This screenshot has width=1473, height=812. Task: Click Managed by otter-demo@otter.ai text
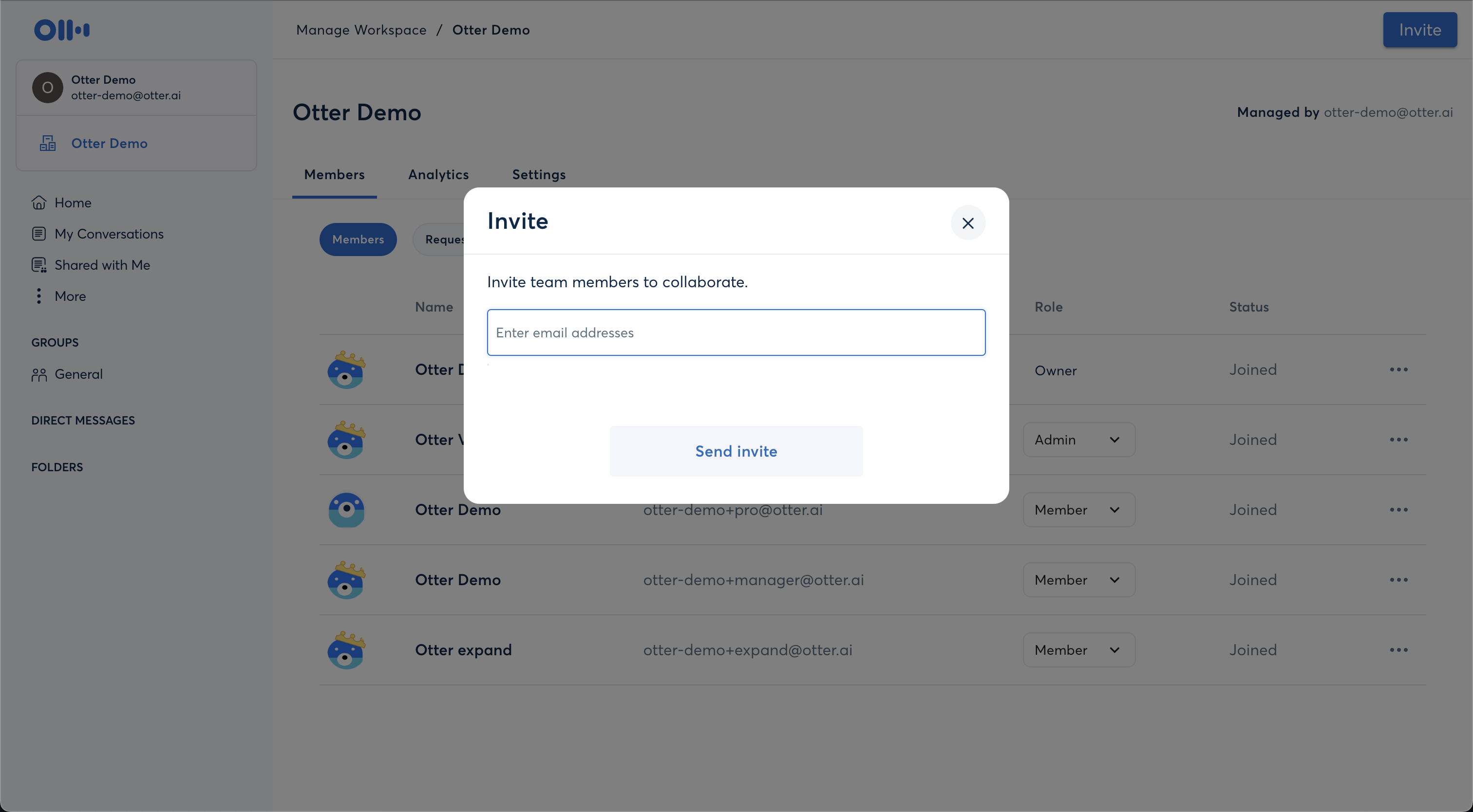pyautogui.click(x=1345, y=112)
